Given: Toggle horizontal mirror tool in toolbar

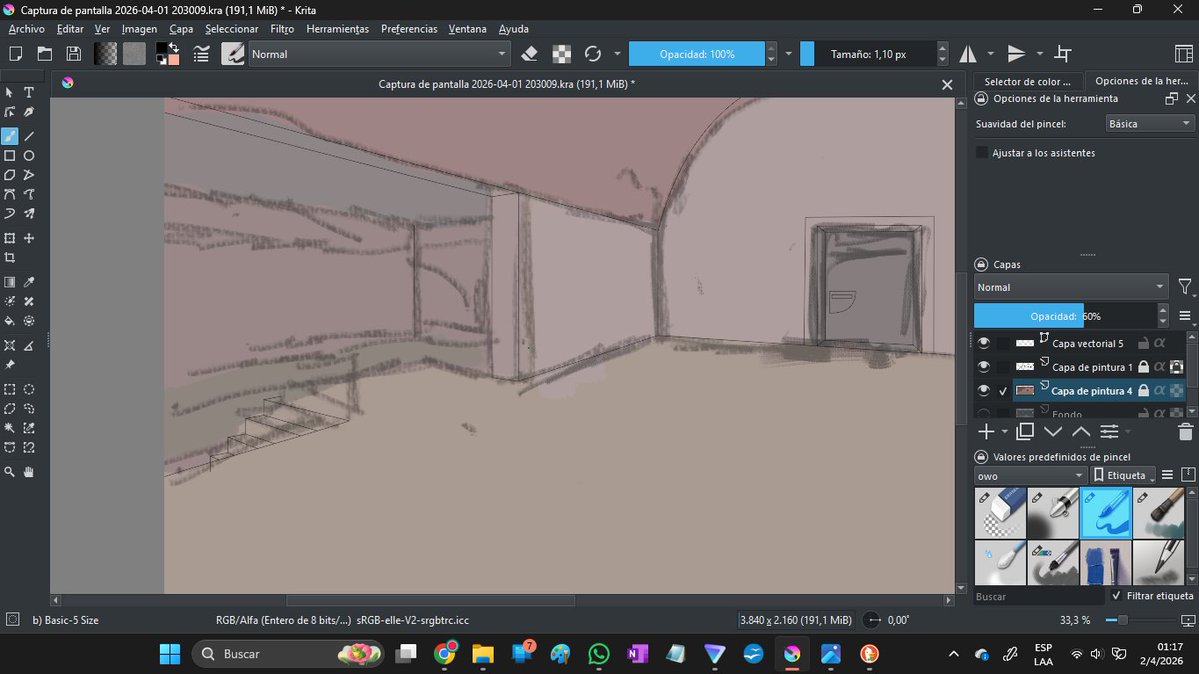Looking at the screenshot, I should pos(968,54).
